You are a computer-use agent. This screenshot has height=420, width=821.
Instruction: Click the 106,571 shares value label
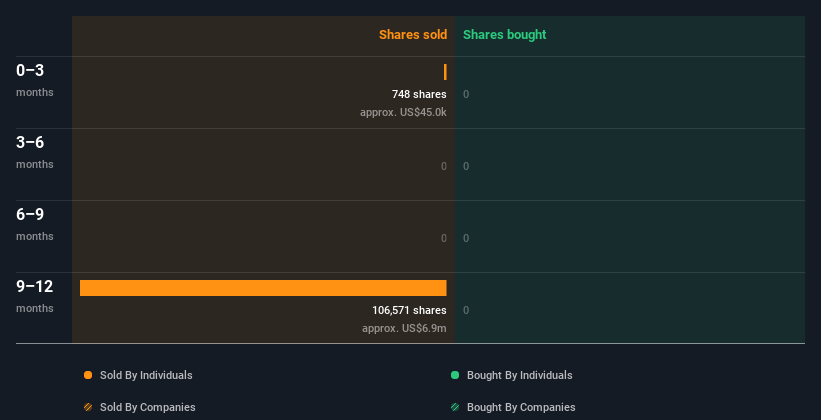pos(409,310)
